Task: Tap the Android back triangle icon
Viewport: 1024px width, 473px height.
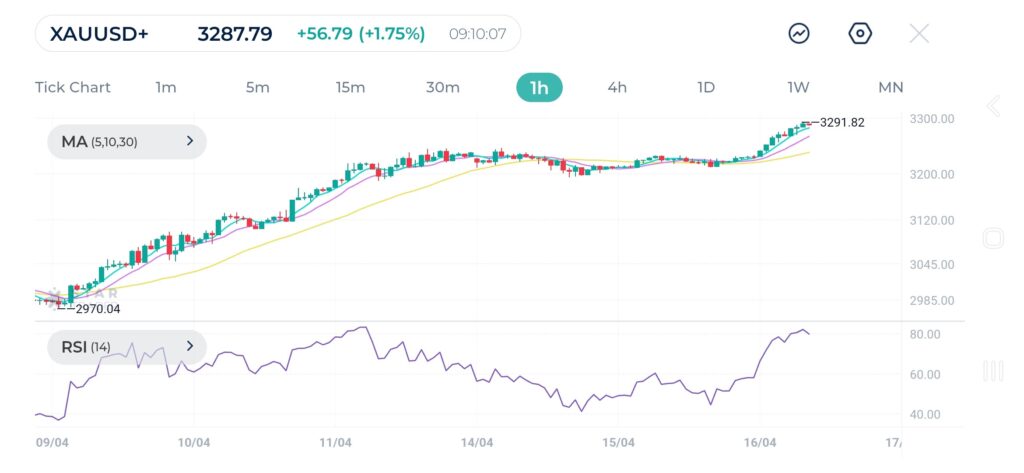Action: tap(993, 107)
